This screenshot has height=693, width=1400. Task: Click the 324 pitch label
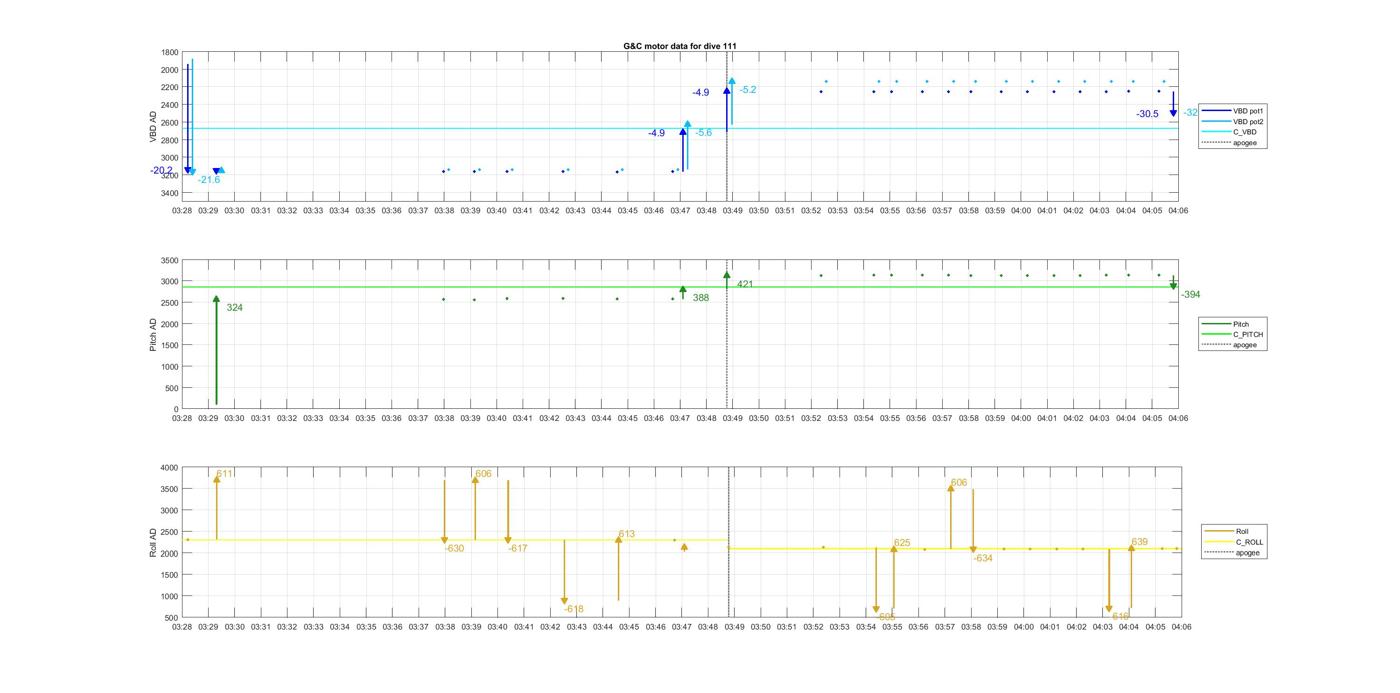(x=235, y=308)
